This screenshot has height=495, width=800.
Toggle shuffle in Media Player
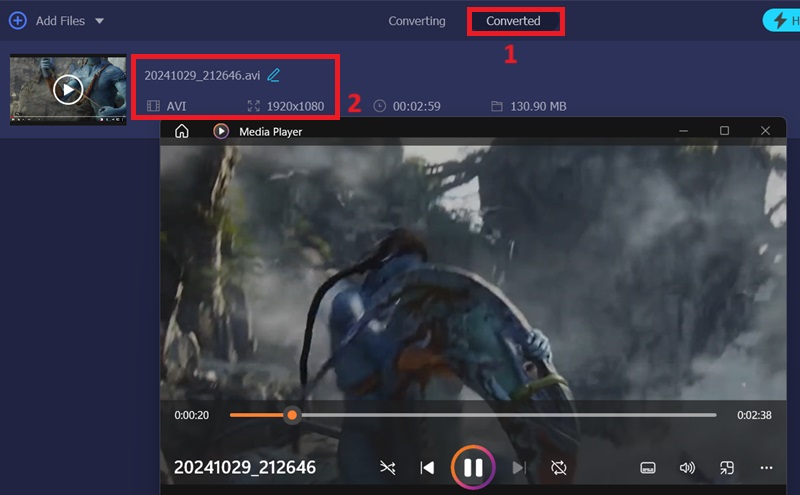pyautogui.click(x=387, y=467)
